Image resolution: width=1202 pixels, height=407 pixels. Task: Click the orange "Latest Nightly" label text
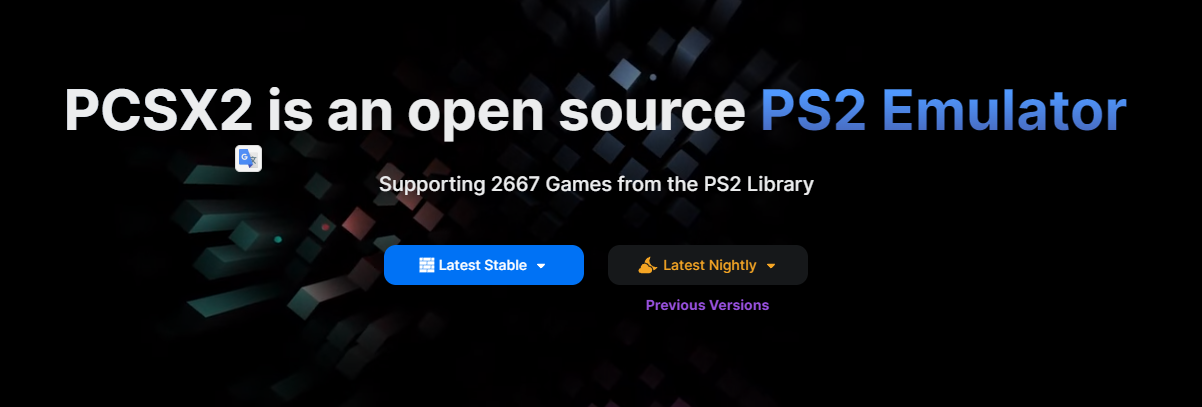710,265
